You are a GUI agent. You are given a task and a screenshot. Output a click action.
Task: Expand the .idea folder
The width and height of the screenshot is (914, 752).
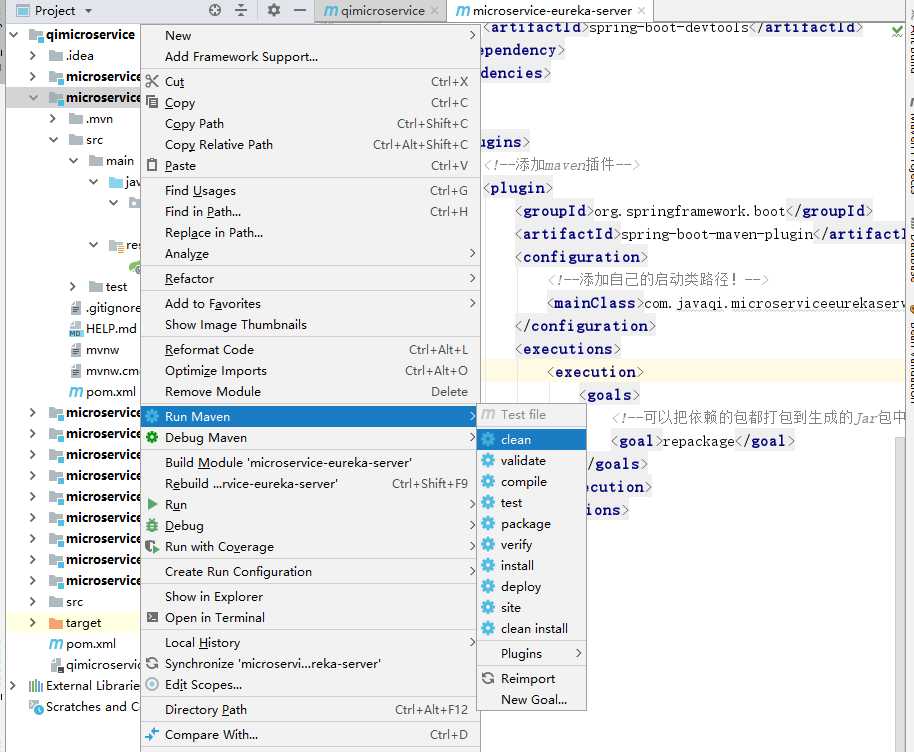[x=33, y=55]
